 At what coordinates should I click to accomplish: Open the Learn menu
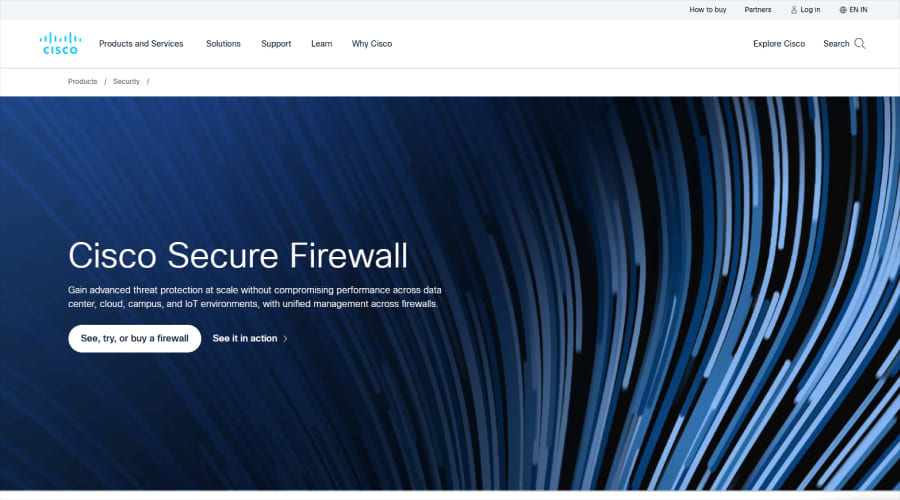(x=321, y=44)
